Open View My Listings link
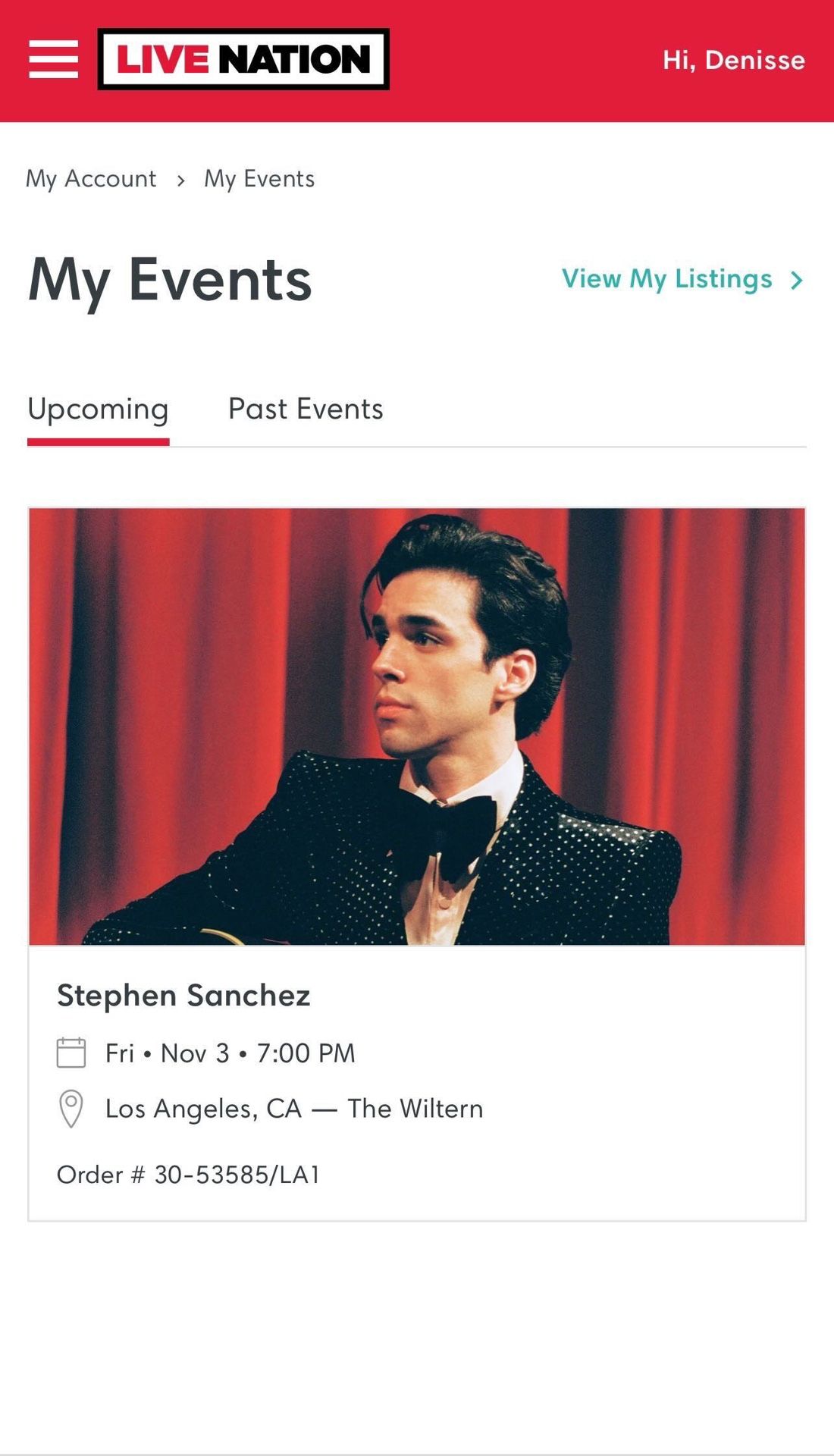Image resolution: width=834 pixels, height=1456 pixels. pos(667,279)
